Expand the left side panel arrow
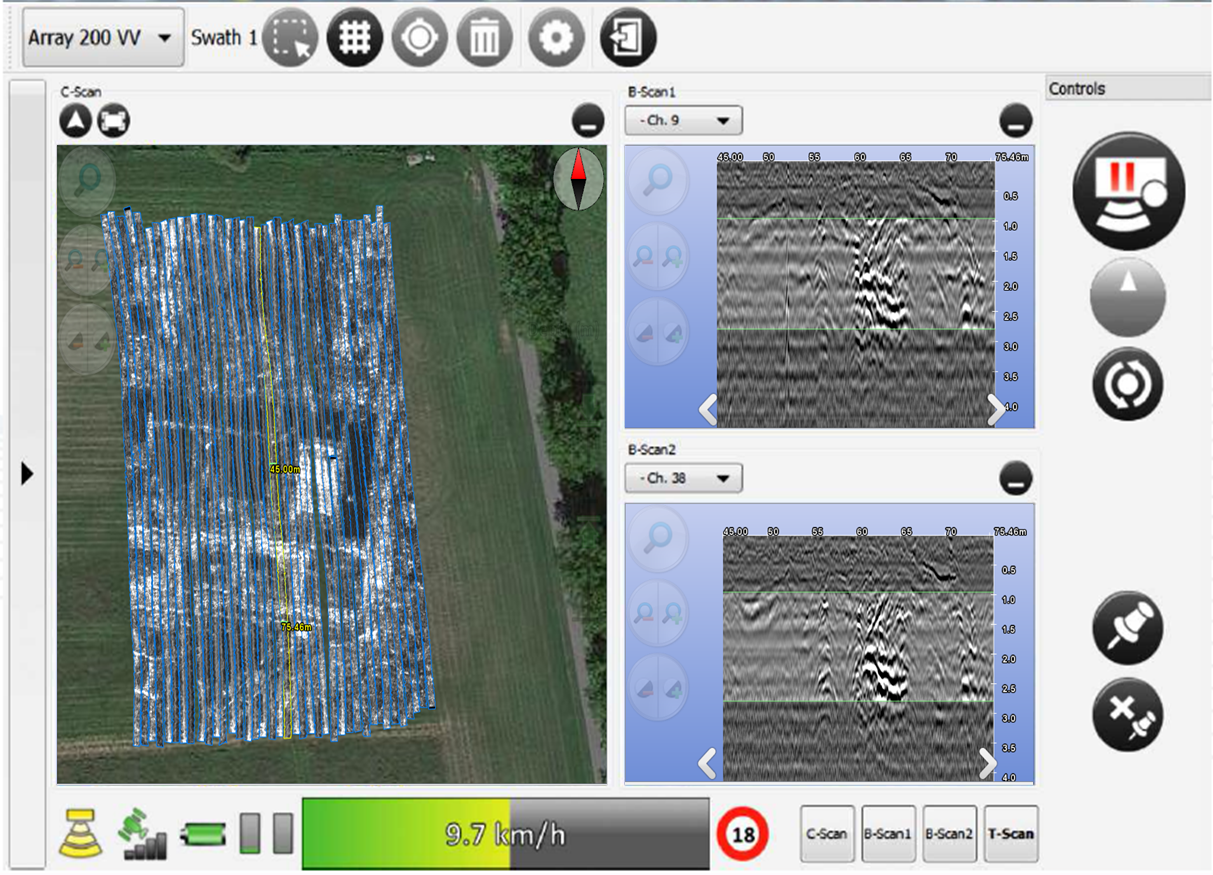Screen dimensions: 1213x875 coord(27,473)
